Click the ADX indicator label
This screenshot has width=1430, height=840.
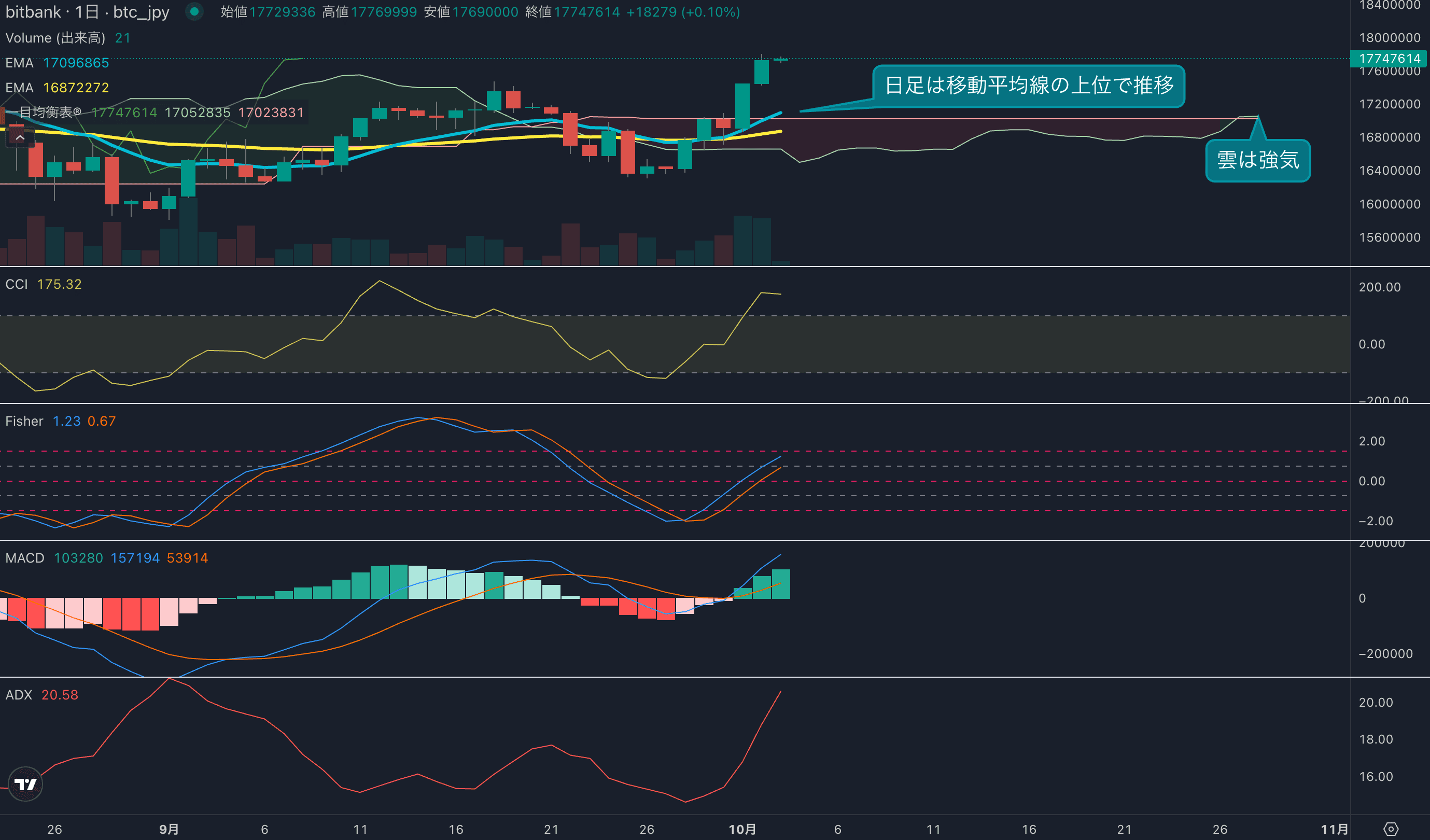point(19,695)
